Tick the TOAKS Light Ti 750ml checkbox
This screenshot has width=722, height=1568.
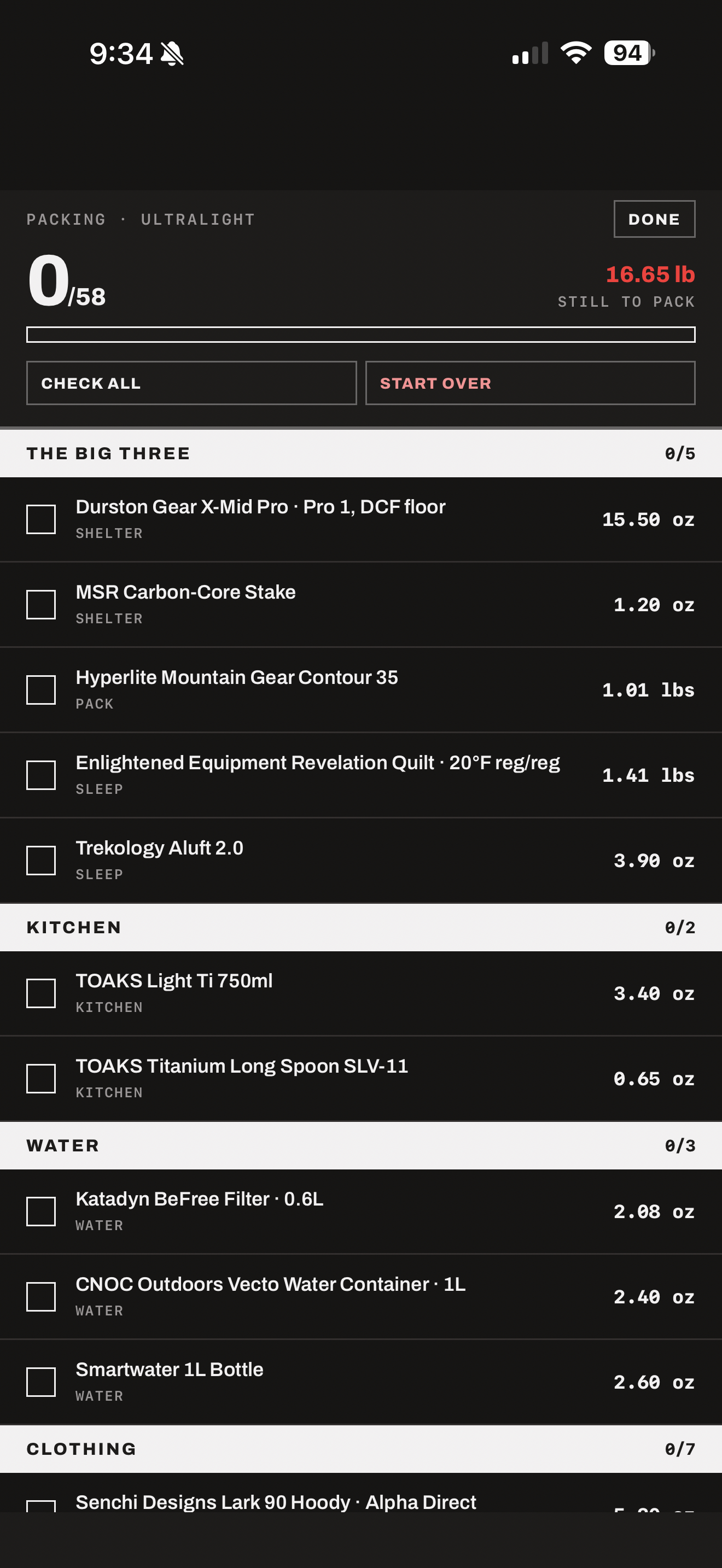point(41,993)
